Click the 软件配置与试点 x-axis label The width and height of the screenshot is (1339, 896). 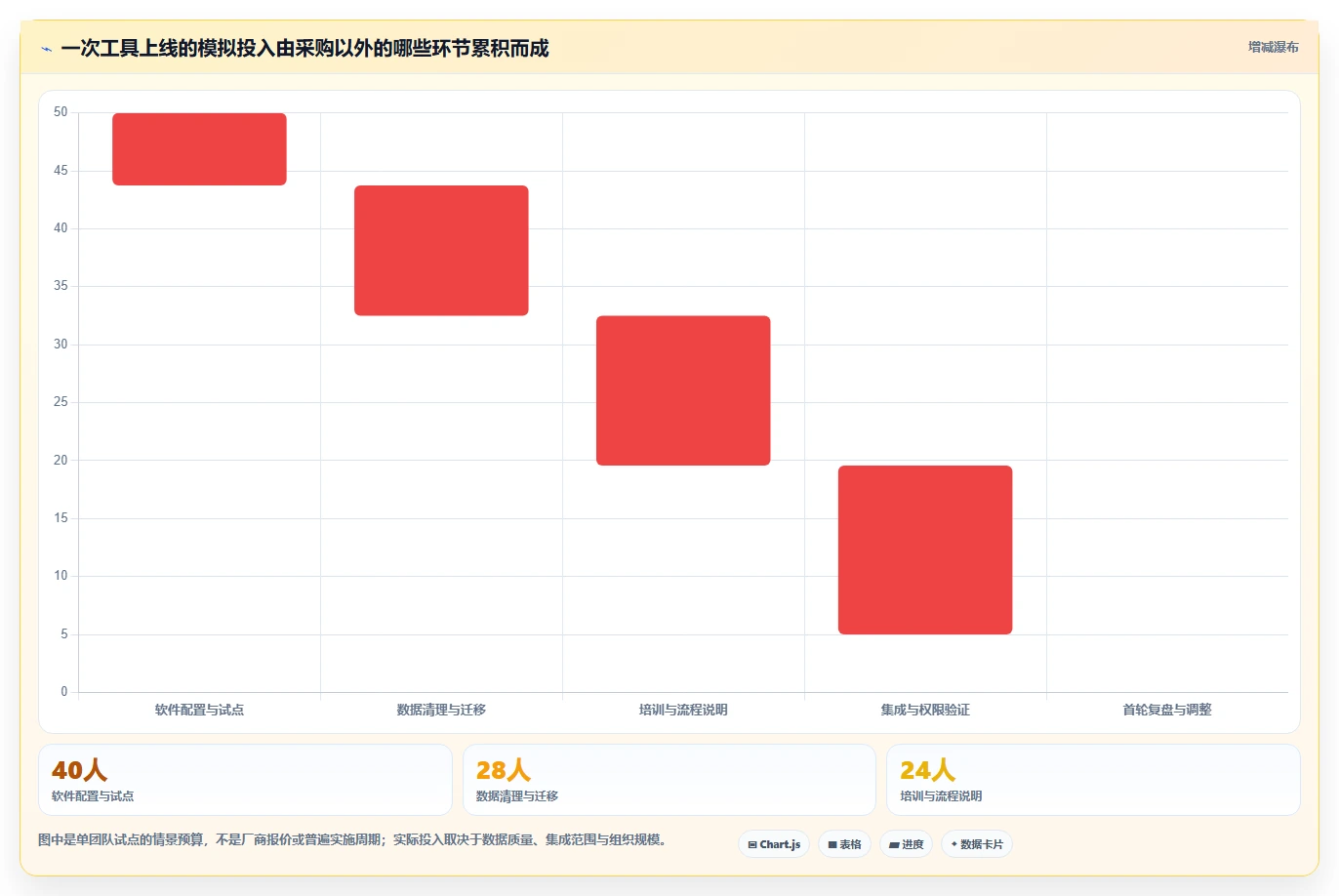(199, 710)
